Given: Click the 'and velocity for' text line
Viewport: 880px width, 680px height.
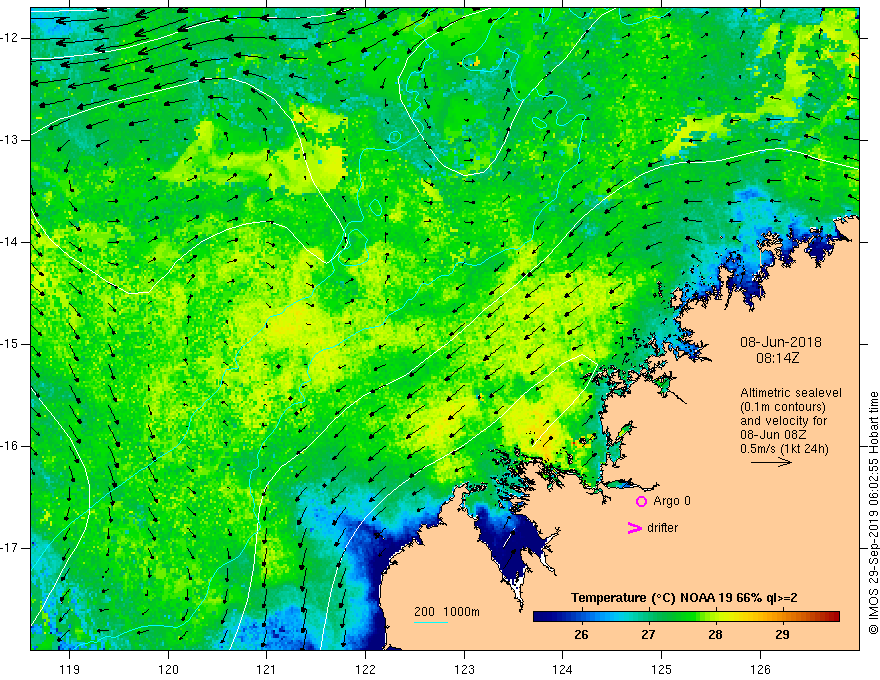Looking at the screenshot, I should [783, 421].
